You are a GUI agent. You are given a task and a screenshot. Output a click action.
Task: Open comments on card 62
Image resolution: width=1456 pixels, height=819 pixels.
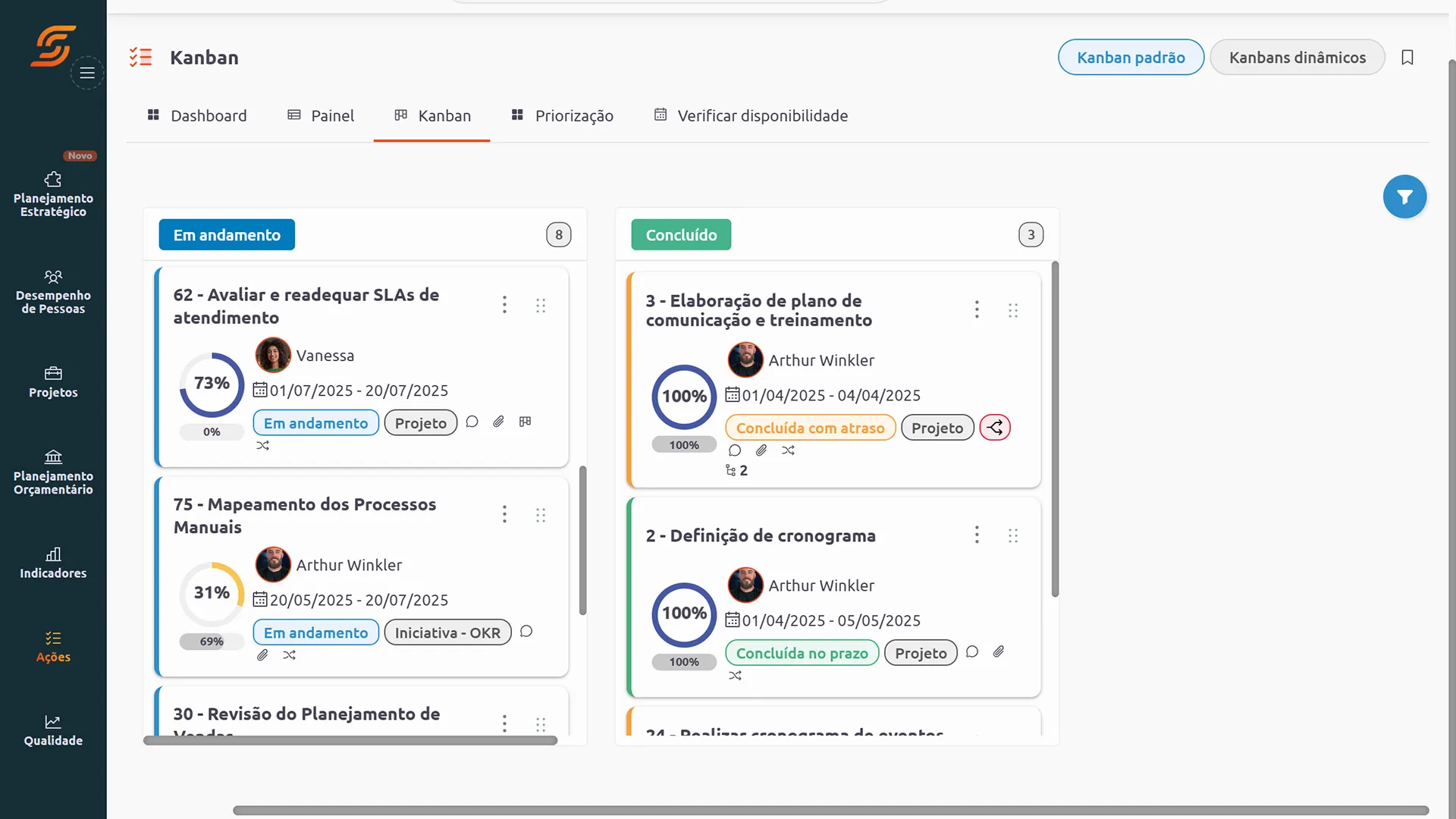tap(472, 422)
